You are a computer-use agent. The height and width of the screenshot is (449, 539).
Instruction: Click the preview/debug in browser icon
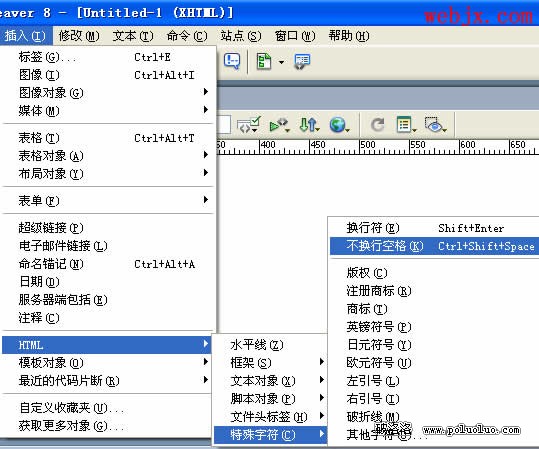tap(279, 124)
